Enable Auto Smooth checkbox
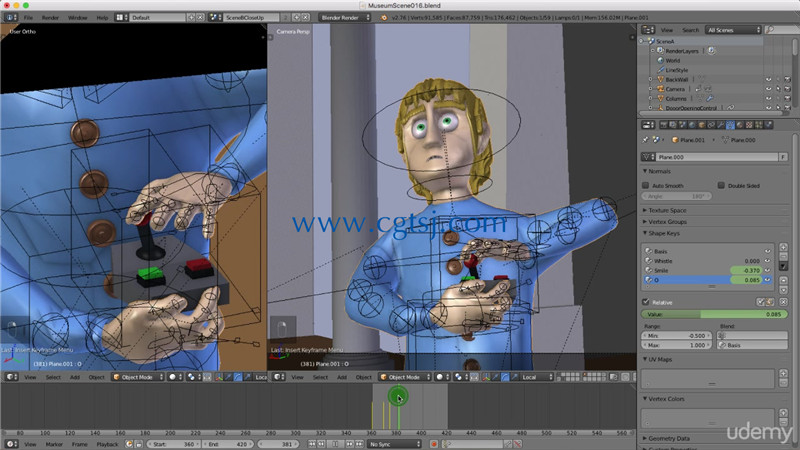The width and height of the screenshot is (800, 450). (x=645, y=185)
